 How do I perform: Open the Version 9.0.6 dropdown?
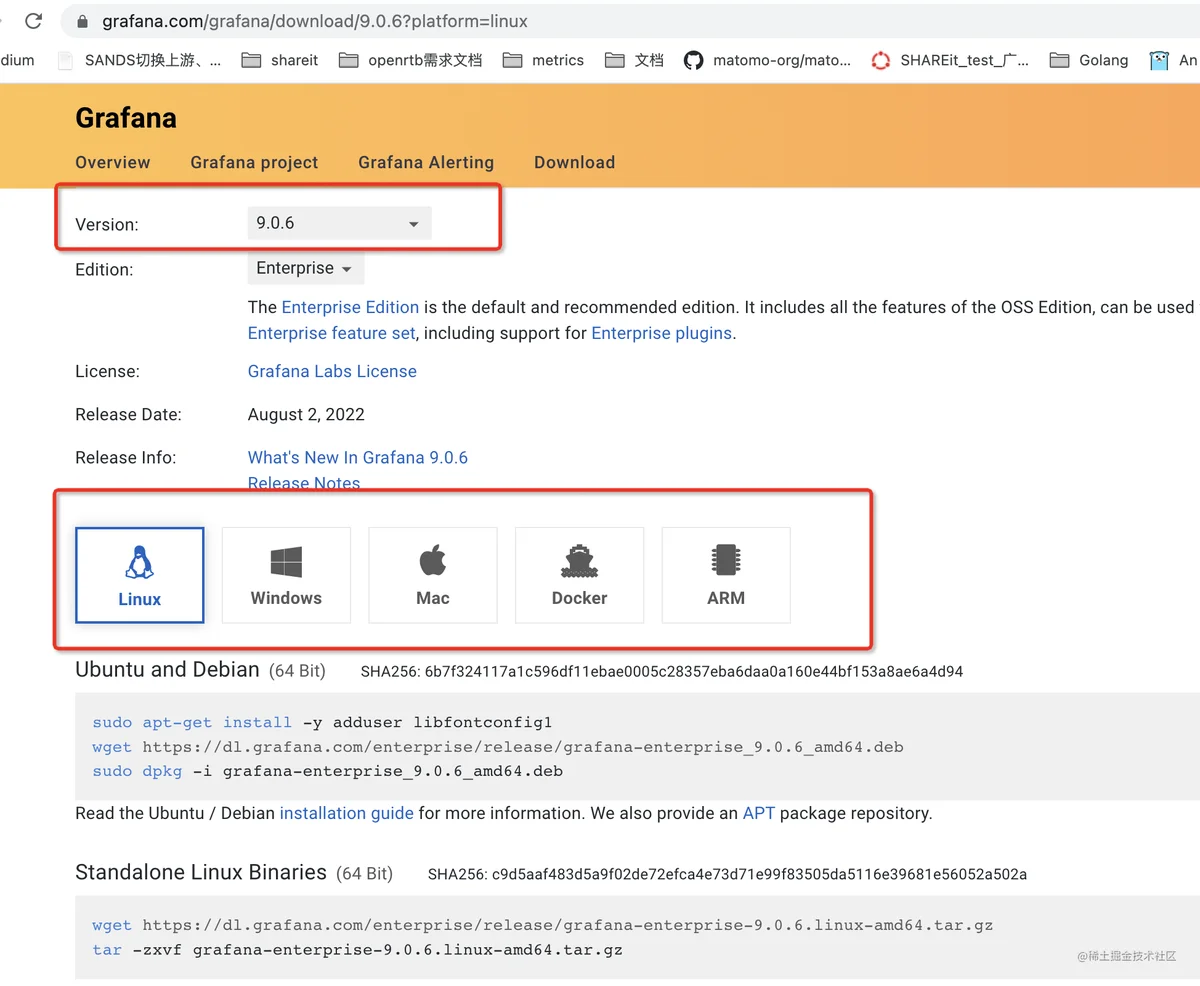click(339, 223)
